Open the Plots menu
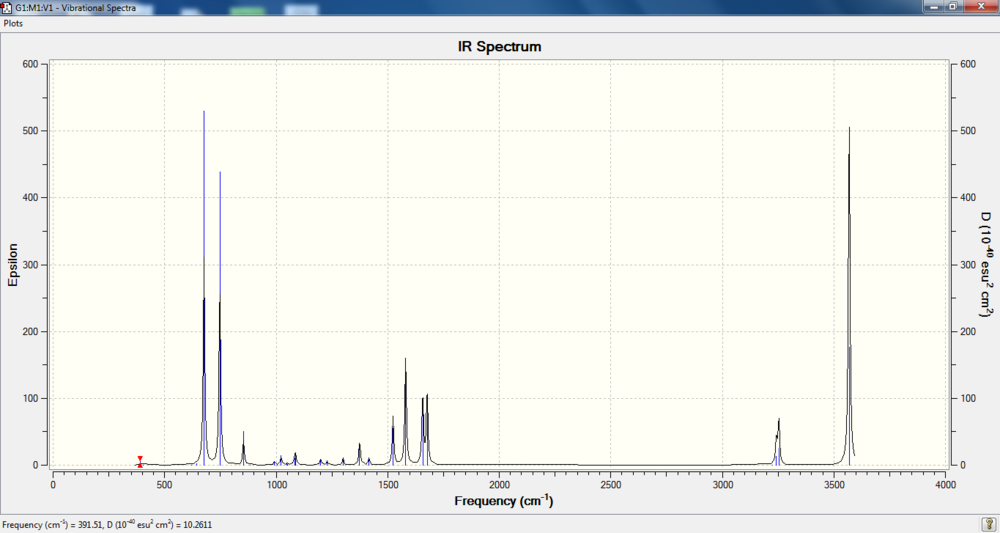The height and width of the screenshot is (533, 1000). [13, 22]
